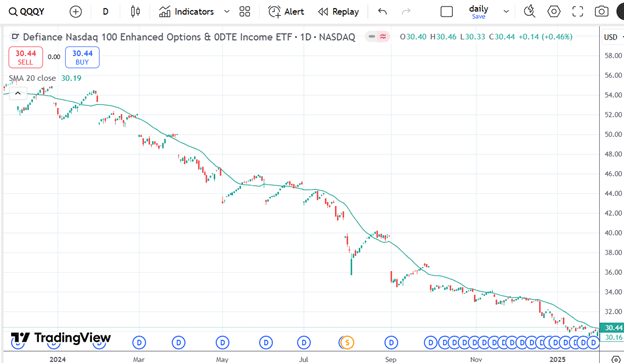Click the 40.00 price axis label

click(x=613, y=233)
